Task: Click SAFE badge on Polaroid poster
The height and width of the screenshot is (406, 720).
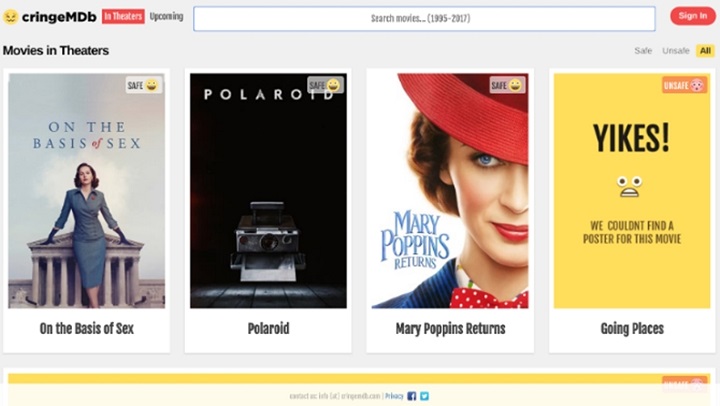Action: 325,86
